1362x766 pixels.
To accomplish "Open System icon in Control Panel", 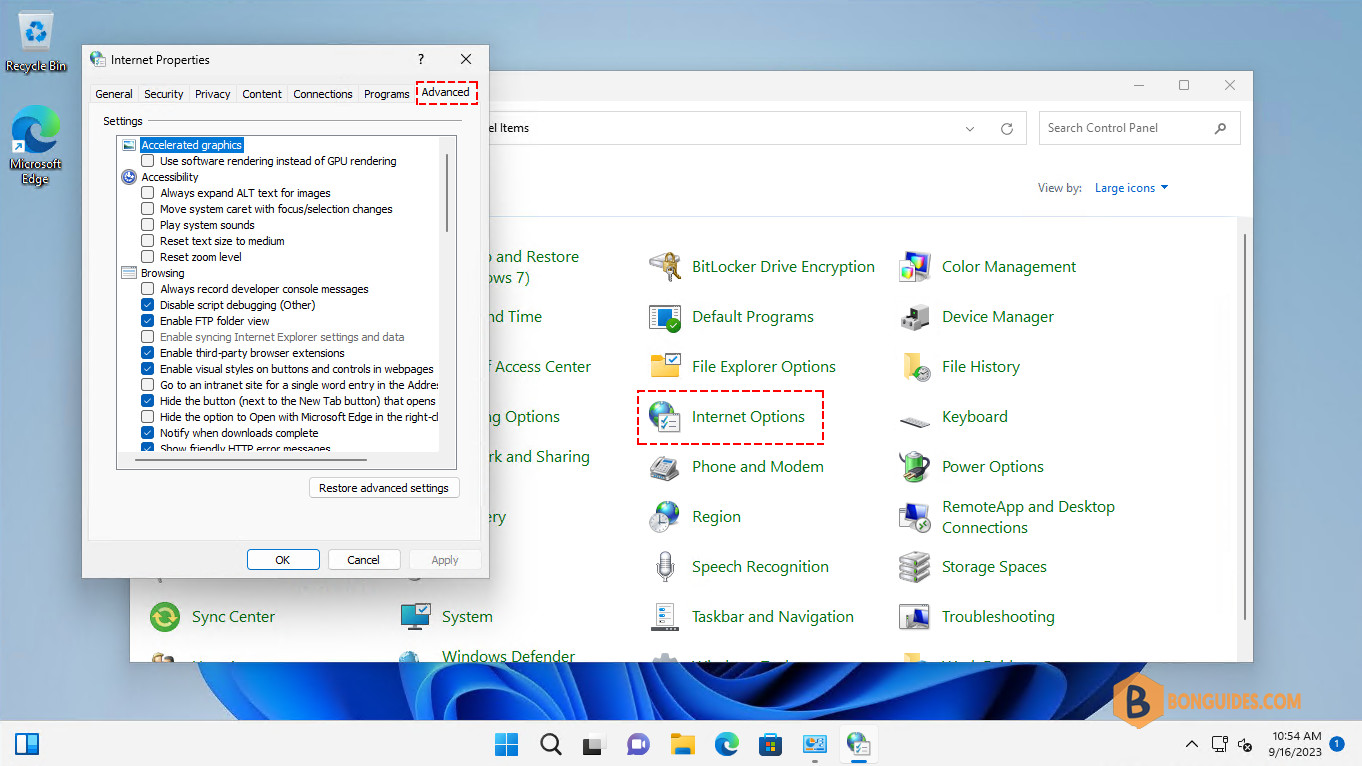I will [415, 617].
